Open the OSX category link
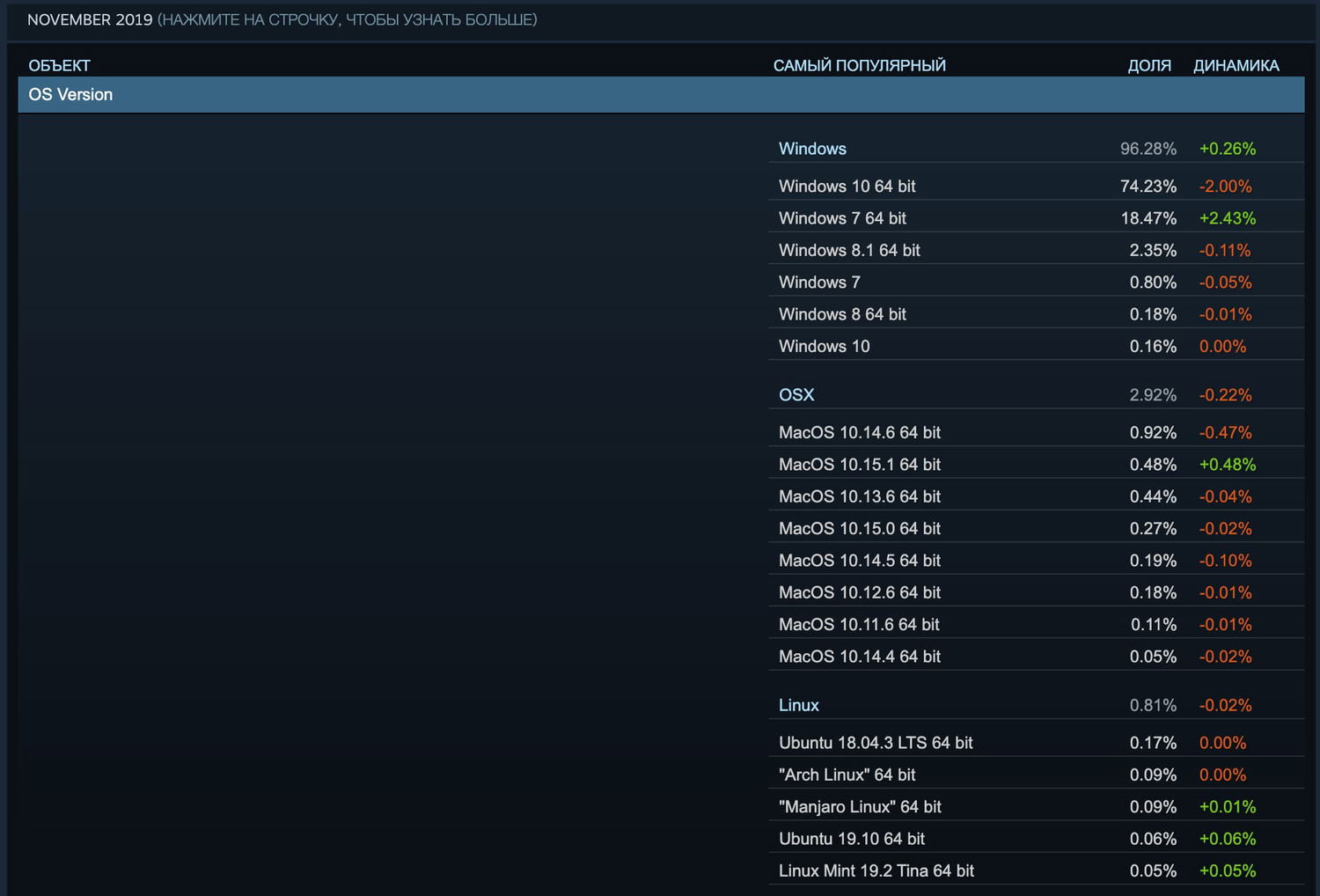Image resolution: width=1320 pixels, height=896 pixels. tap(796, 395)
